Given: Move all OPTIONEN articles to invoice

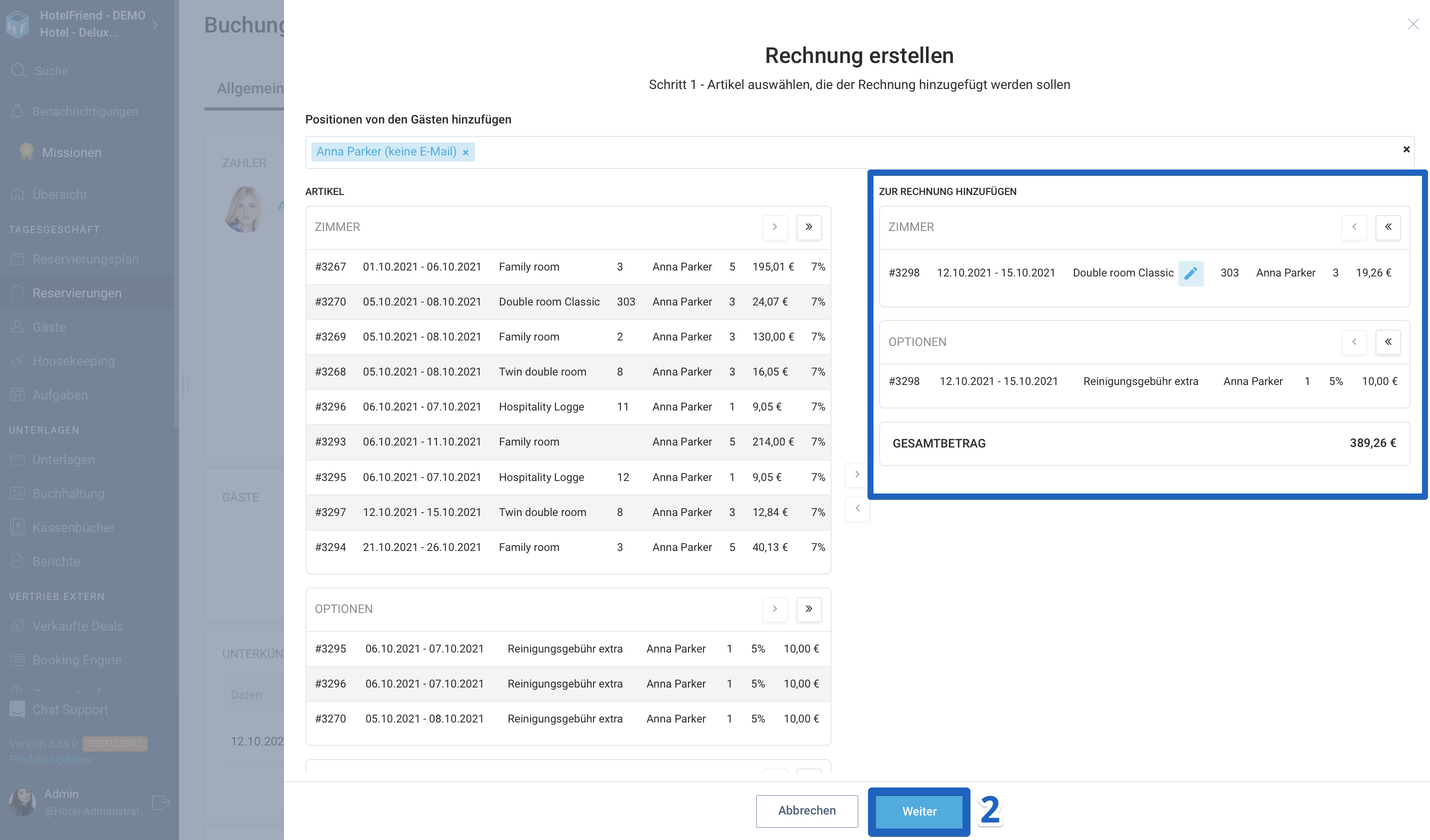Looking at the screenshot, I should point(808,609).
